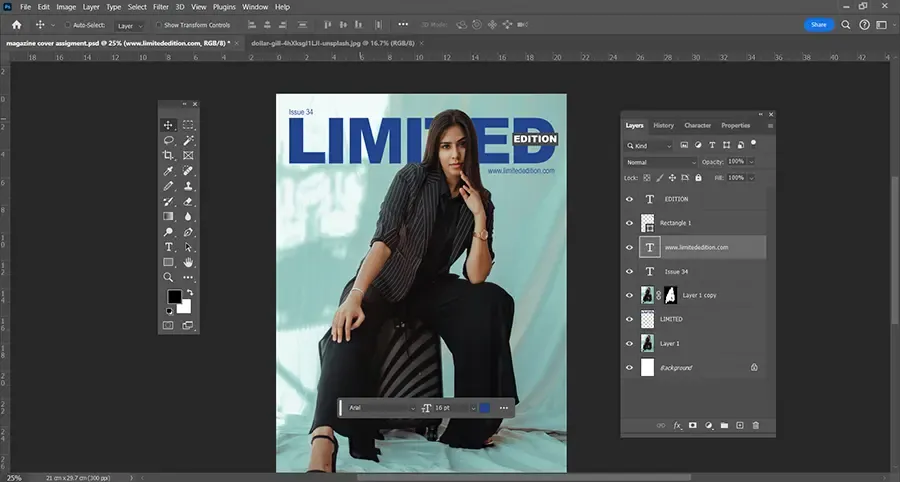Delete layer trash button

pyautogui.click(x=755, y=425)
